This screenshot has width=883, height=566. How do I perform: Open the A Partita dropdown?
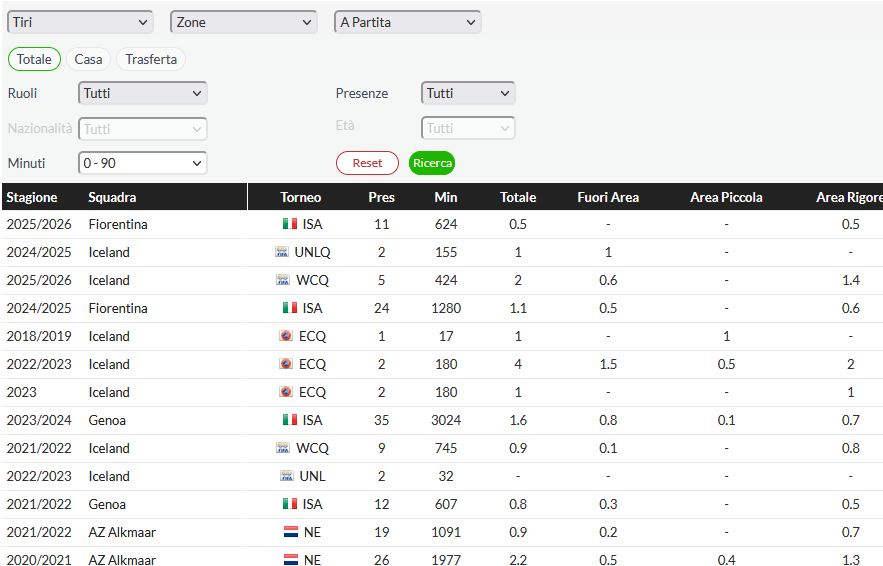tap(407, 22)
